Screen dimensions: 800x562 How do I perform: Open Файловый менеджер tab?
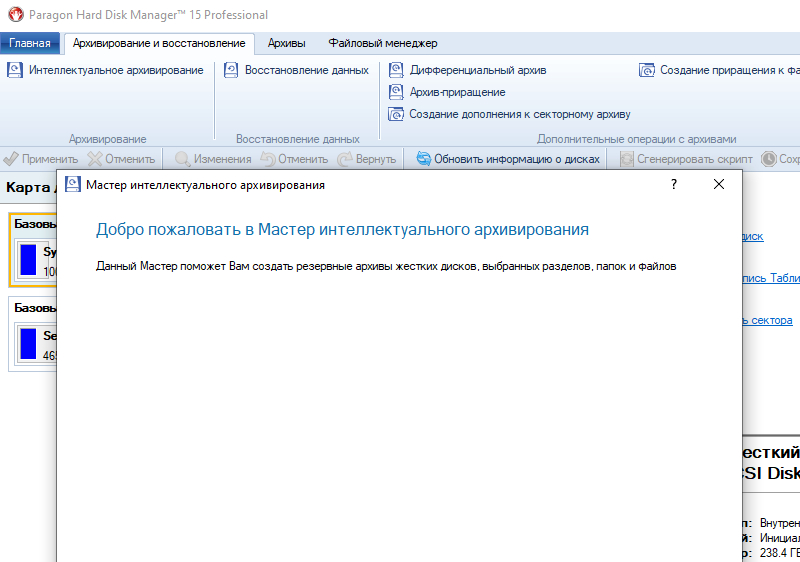tap(383, 43)
